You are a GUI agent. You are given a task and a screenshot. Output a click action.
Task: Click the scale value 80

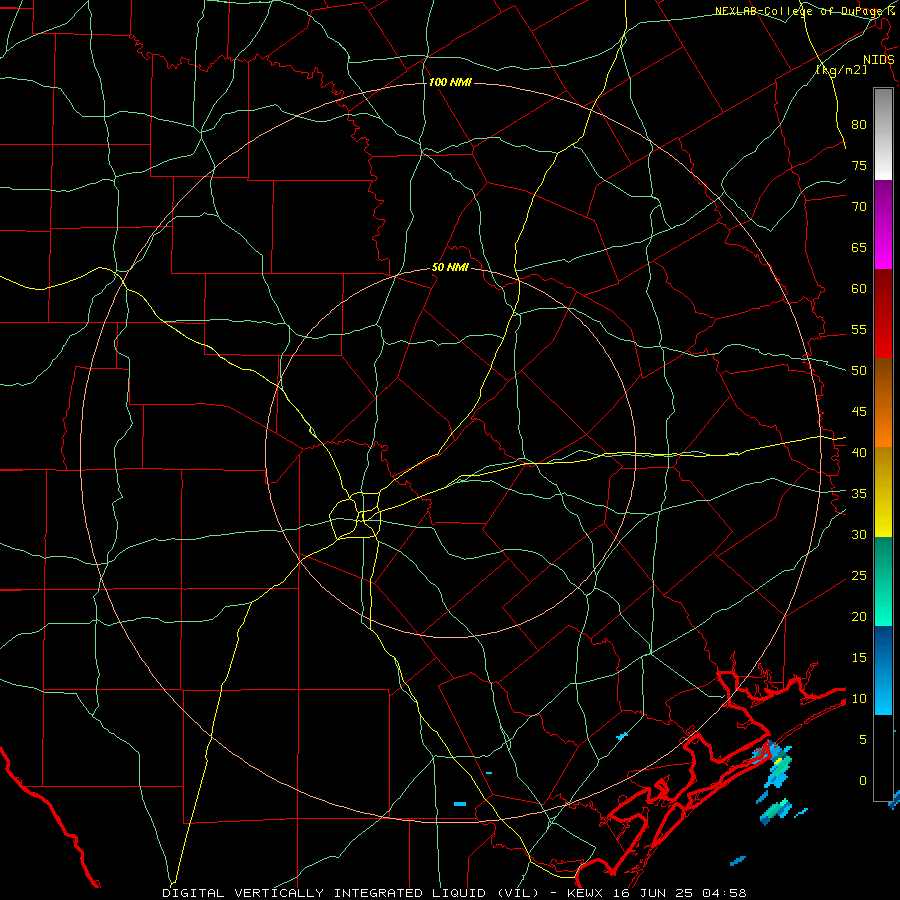859,125
